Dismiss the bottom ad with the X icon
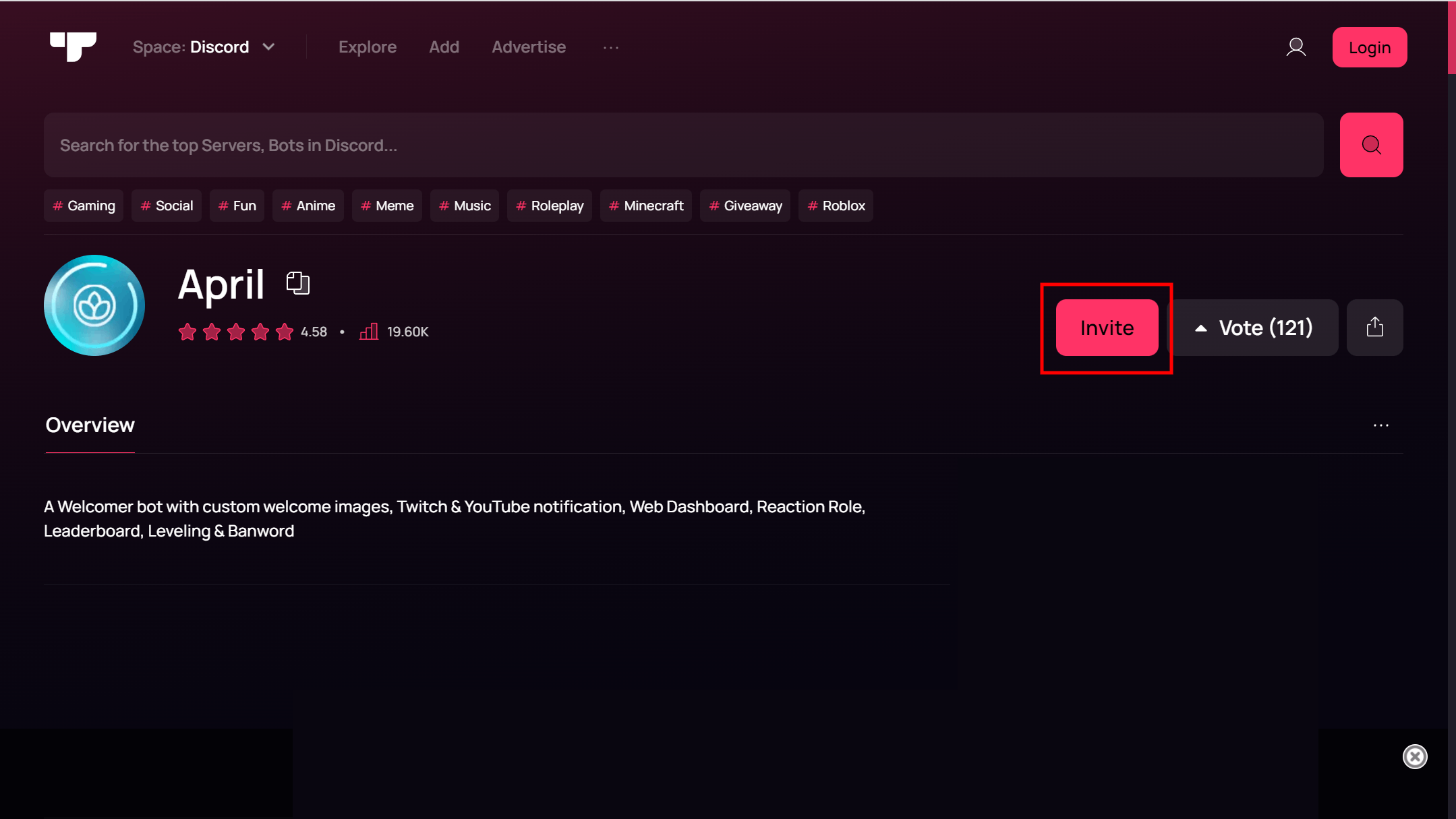Image resolution: width=1456 pixels, height=819 pixels. [1414, 756]
